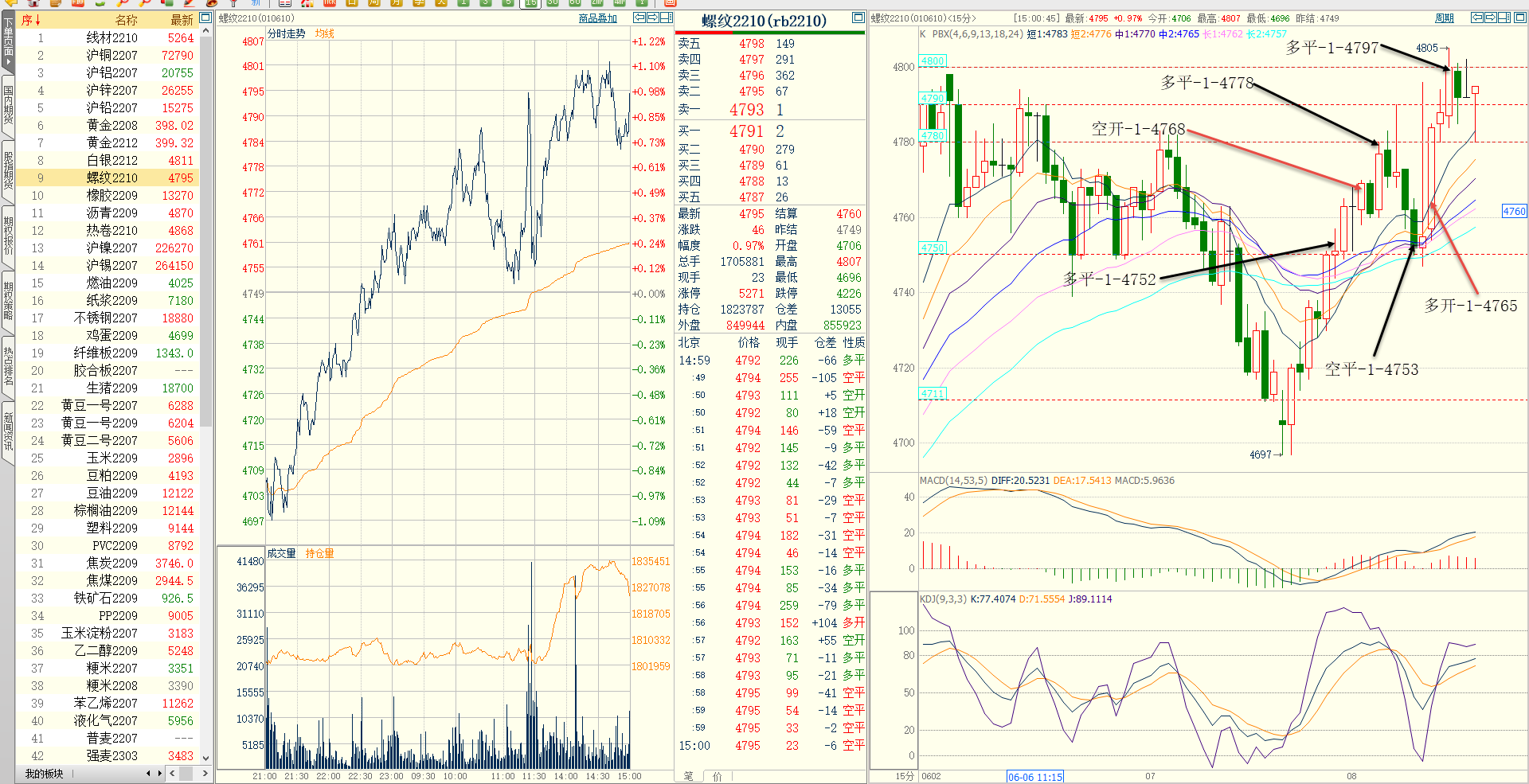Image resolution: width=1529 pixels, height=784 pixels.
Task: Click the 名称 column header
Action: pyautogui.click(x=126, y=20)
